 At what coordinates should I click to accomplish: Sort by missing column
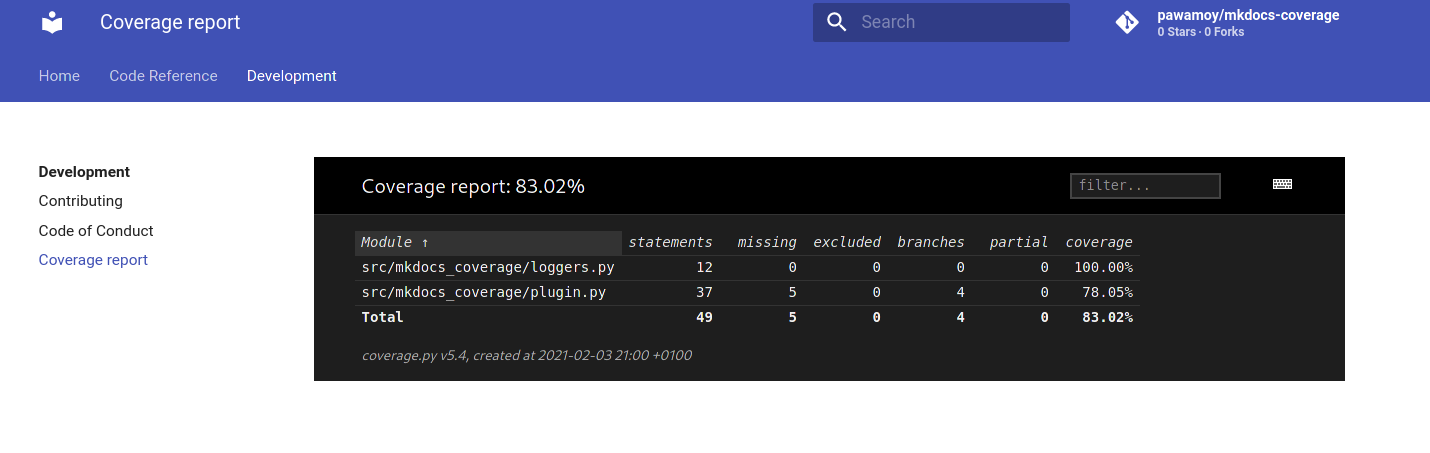(x=767, y=242)
